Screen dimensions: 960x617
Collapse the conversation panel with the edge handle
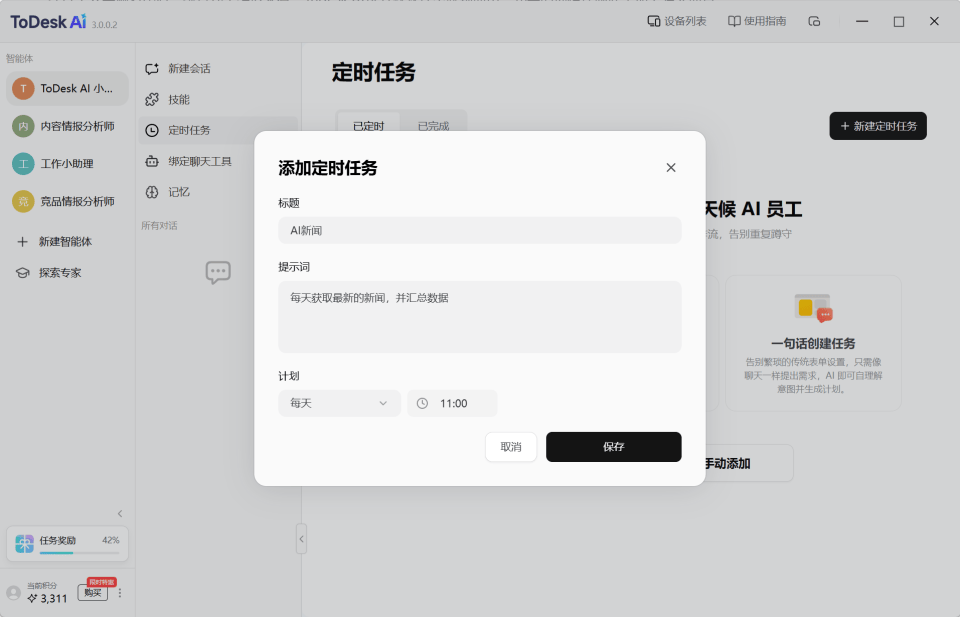click(x=301, y=539)
